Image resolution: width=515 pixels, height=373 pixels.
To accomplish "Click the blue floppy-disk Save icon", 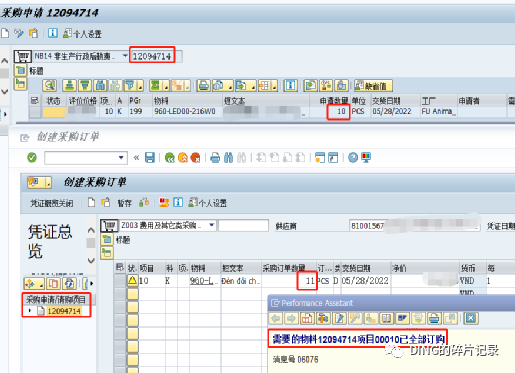I will tap(150, 157).
